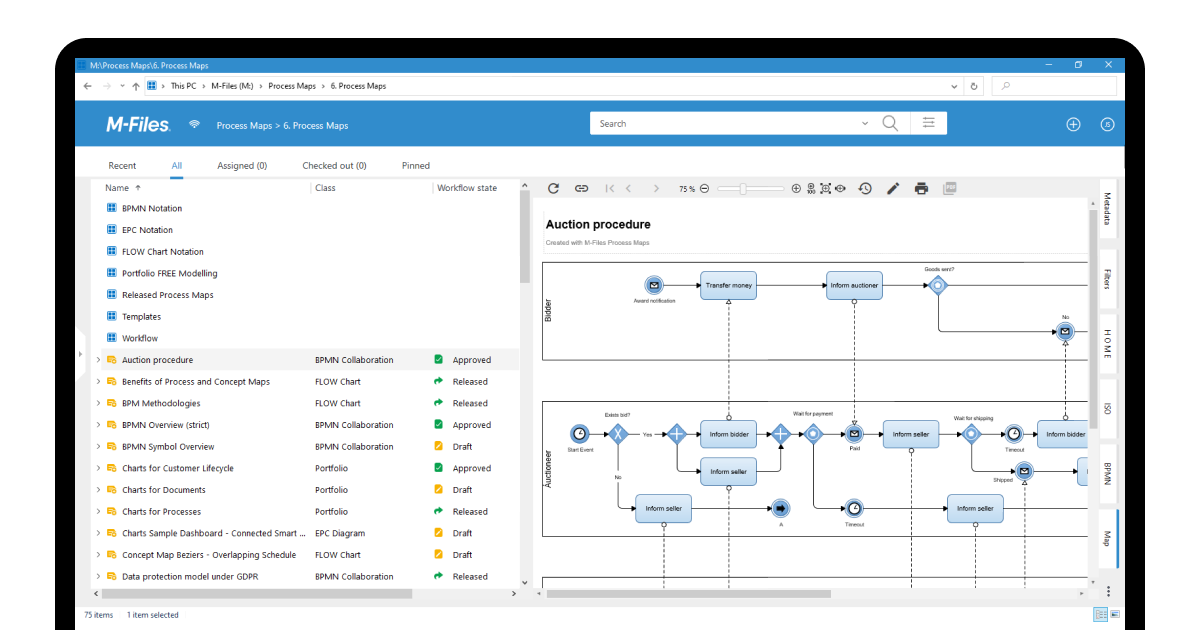This screenshot has height=630, width=1200.
Task: Open address bar history dropdown
Action: [x=955, y=86]
